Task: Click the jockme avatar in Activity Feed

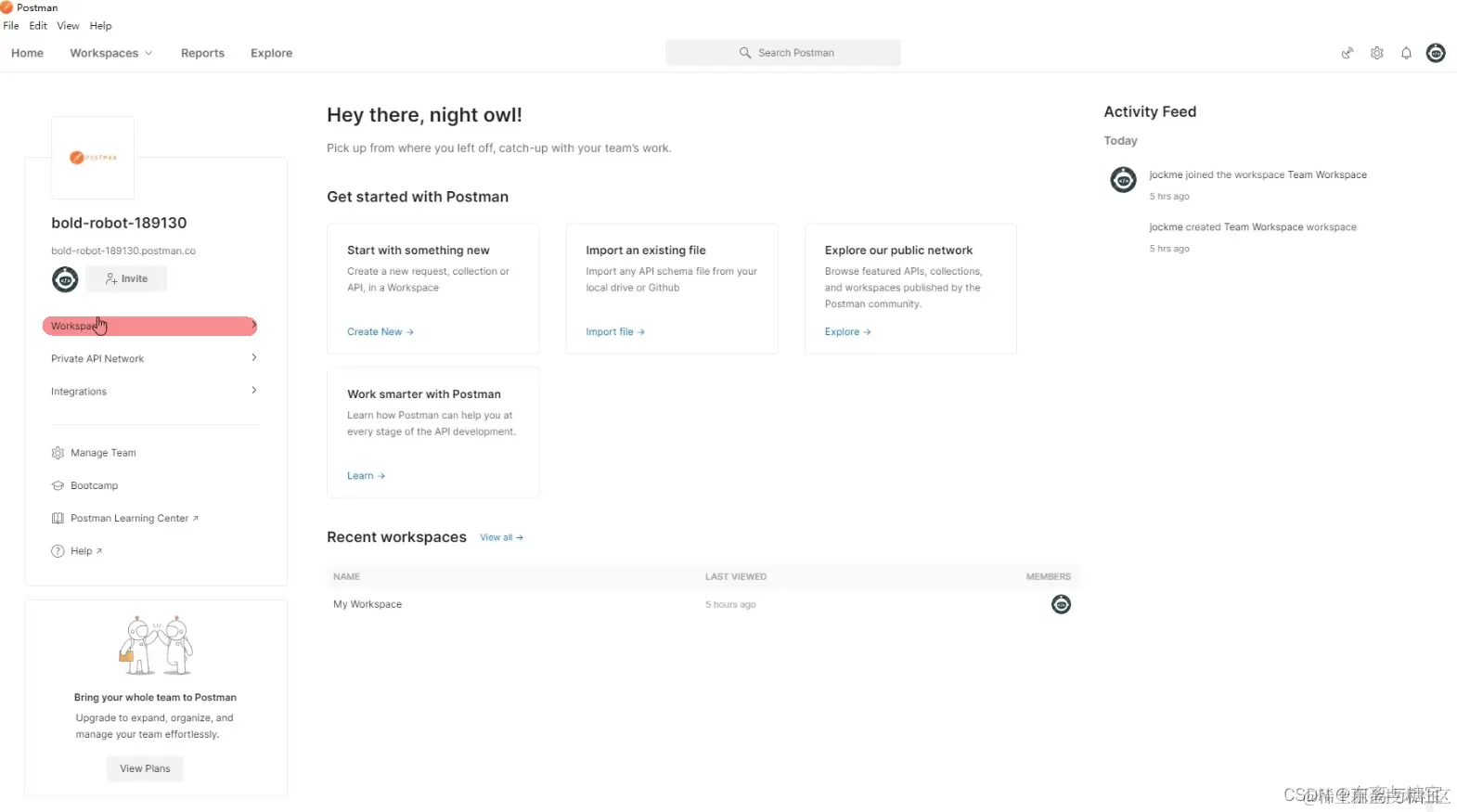Action: point(1123,179)
